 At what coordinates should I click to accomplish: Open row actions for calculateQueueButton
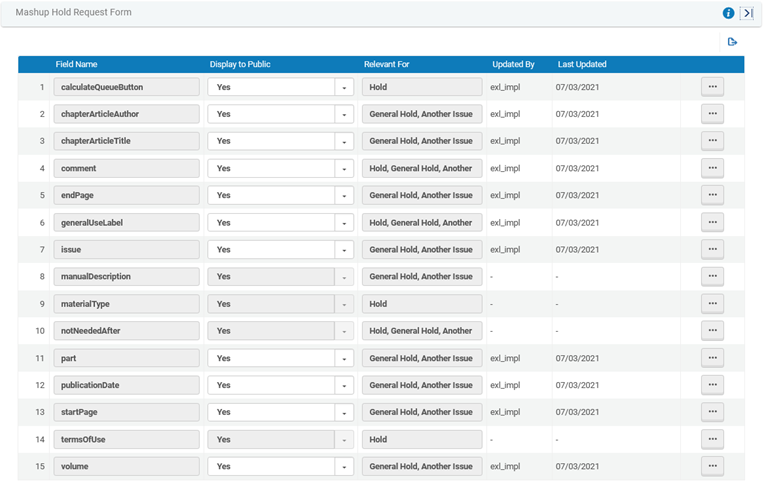(x=712, y=87)
